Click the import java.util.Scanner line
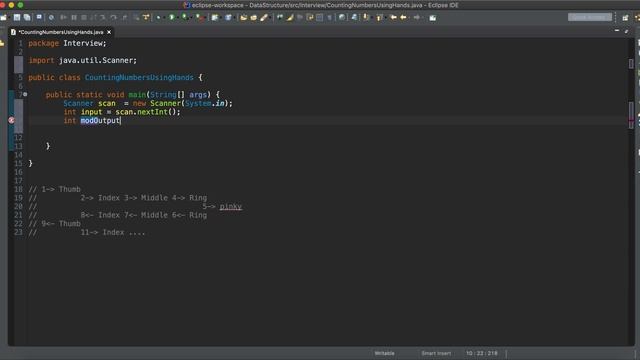This screenshot has height=360, width=640. [x=83, y=60]
